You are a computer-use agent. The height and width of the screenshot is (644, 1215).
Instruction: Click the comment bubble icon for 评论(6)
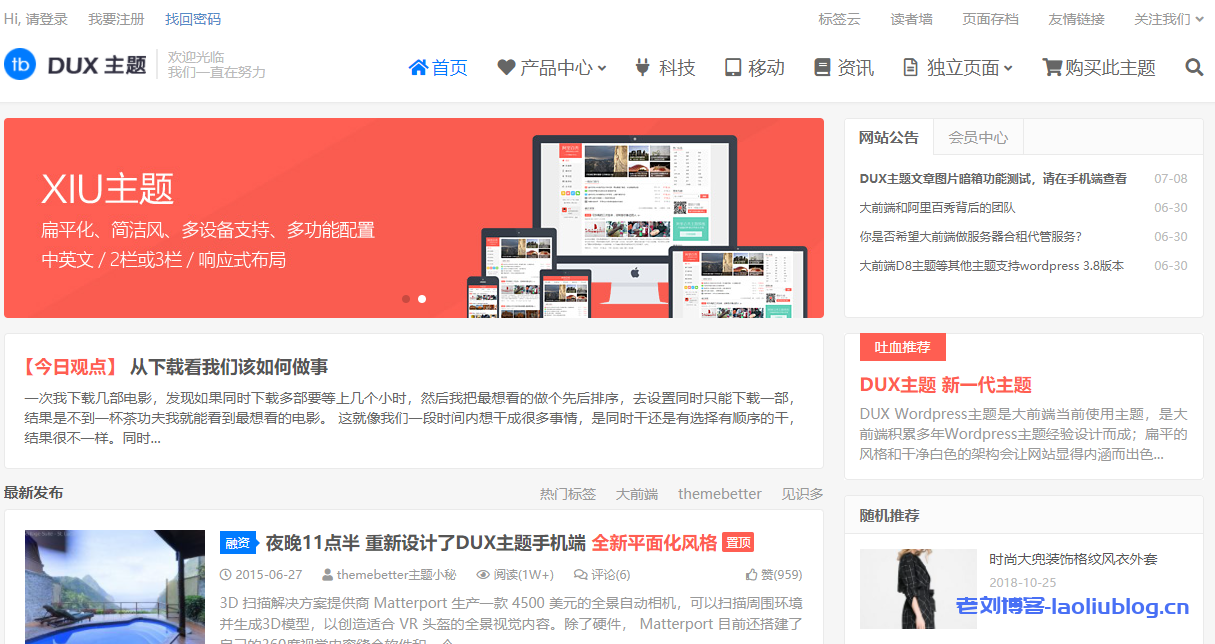(x=581, y=573)
